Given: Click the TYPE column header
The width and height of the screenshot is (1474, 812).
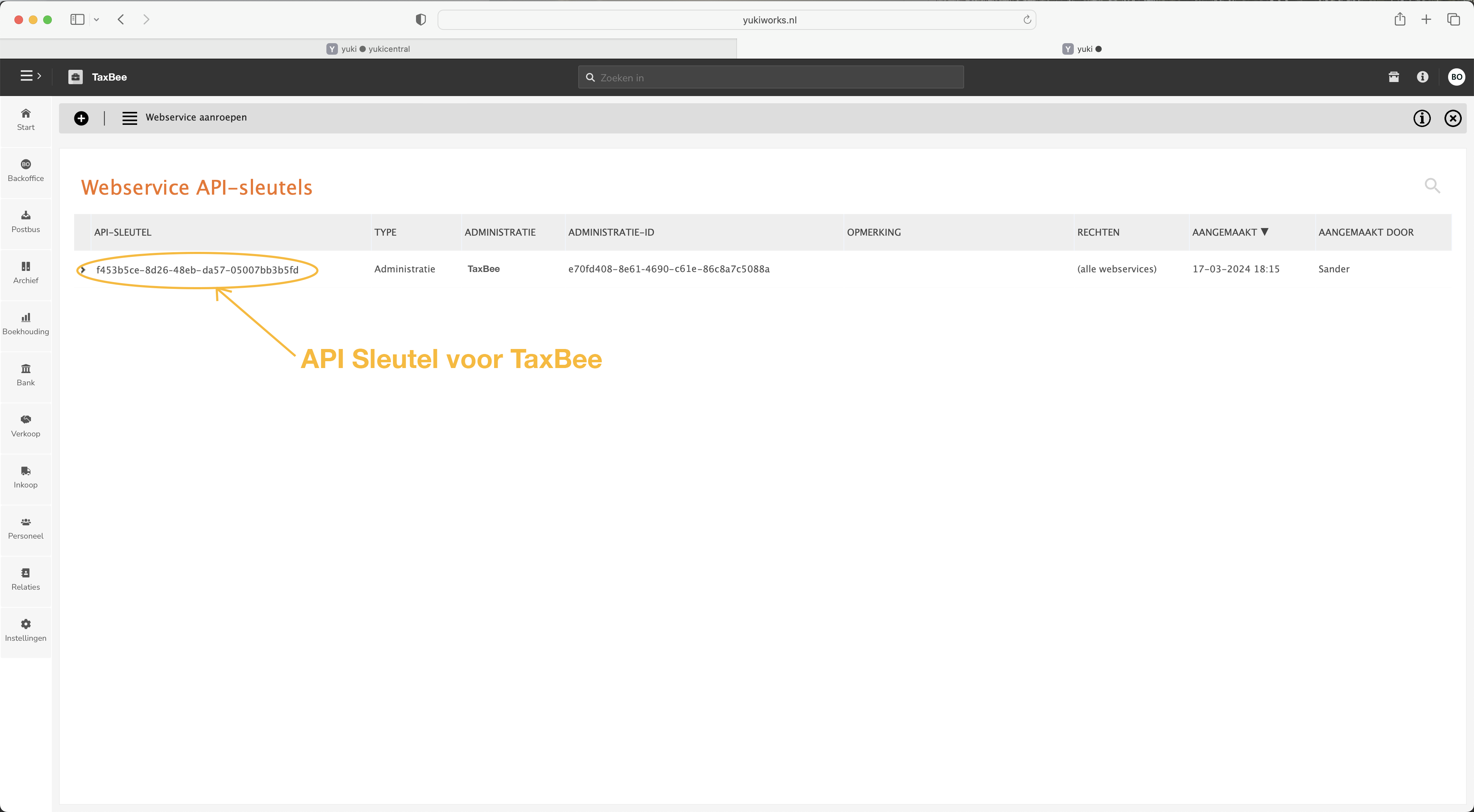Looking at the screenshot, I should (x=385, y=232).
